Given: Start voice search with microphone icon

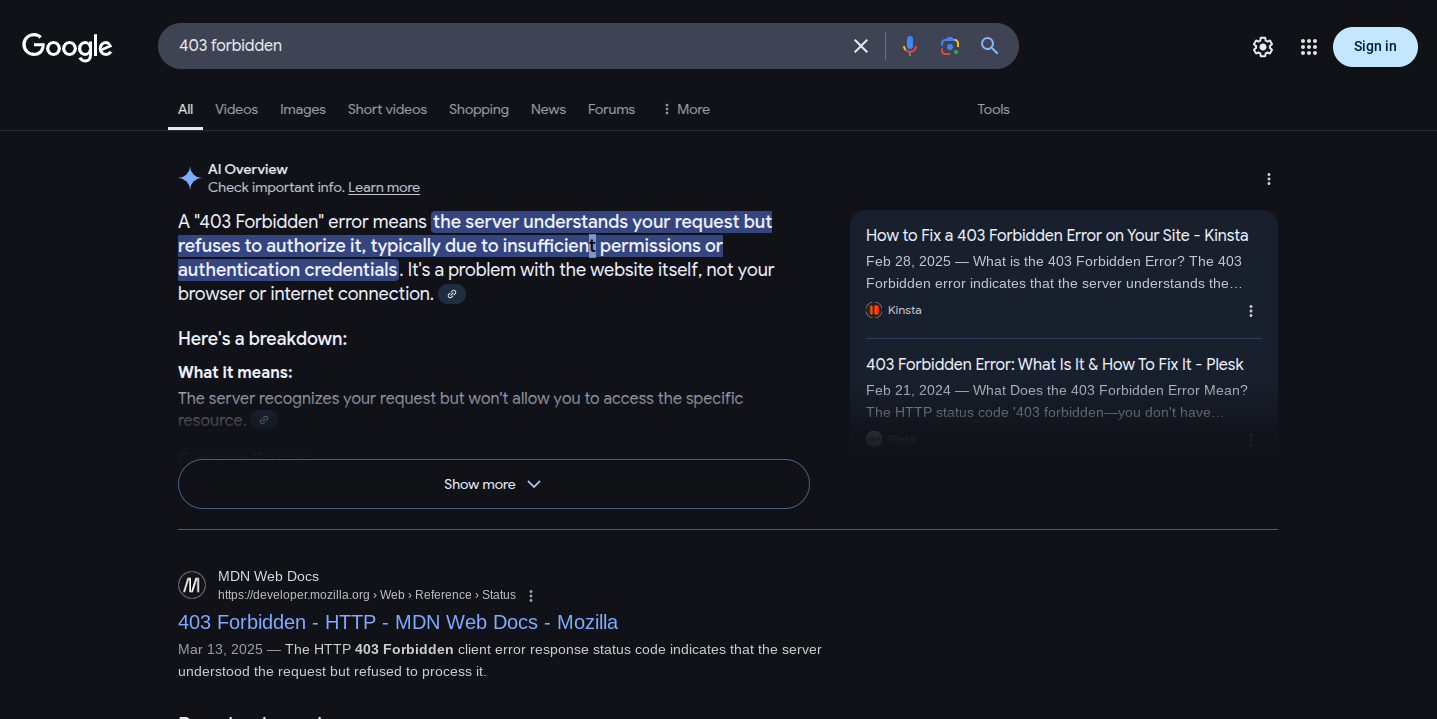Looking at the screenshot, I should pos(909,46).
